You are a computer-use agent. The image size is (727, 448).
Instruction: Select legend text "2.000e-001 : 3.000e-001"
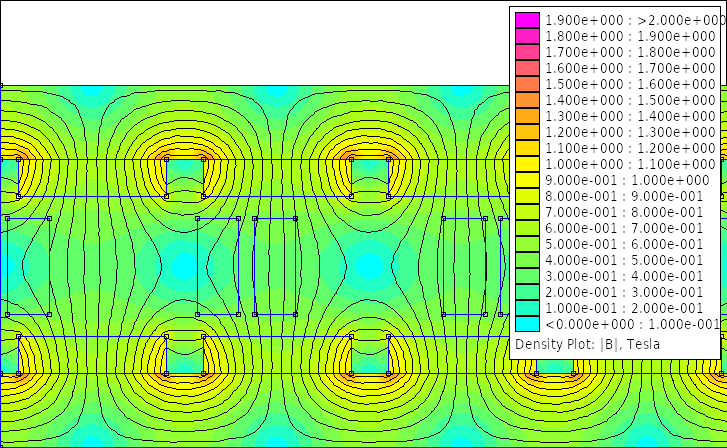tap(624, 292)
